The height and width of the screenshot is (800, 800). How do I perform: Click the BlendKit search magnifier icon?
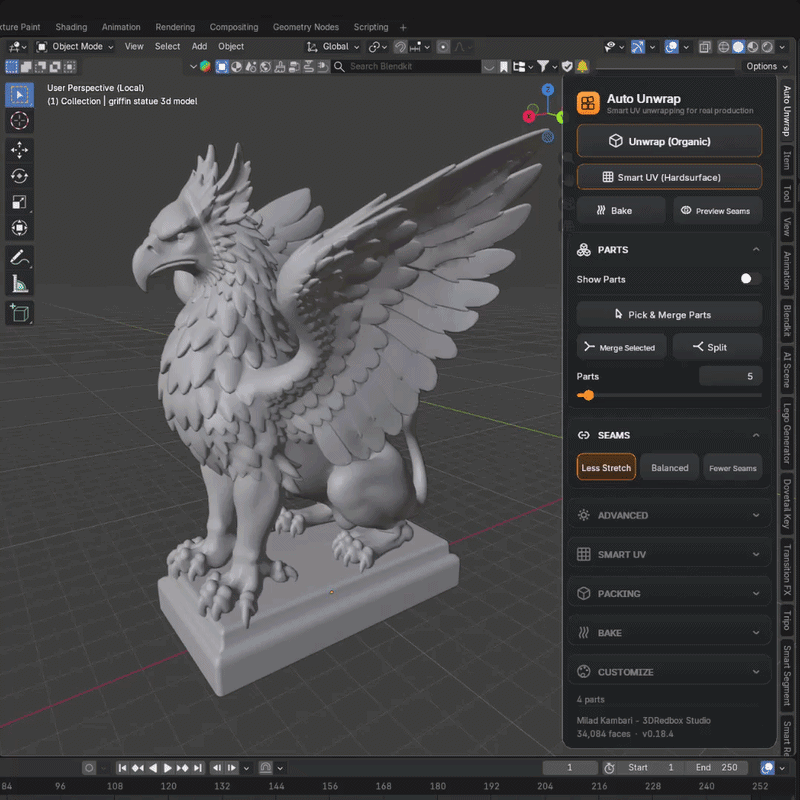point(339,66)
